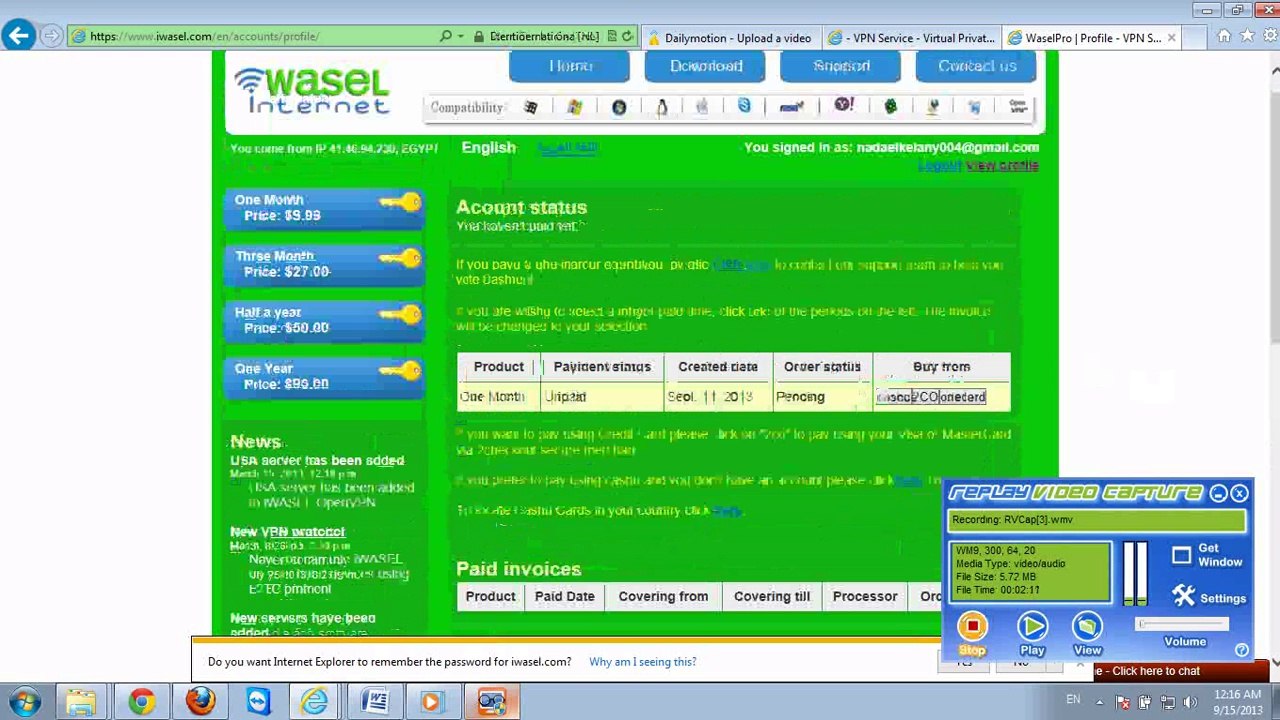This screenshot has width=1280, height=720.
Task: Open TeamViewer from the taskbar
Action: (258, 701)
